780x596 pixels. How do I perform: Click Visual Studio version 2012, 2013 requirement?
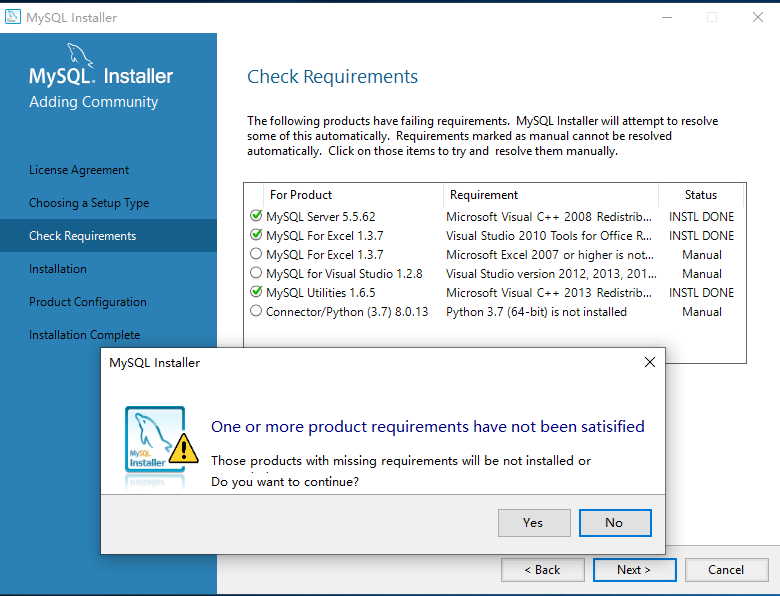[x=551, y=274]
